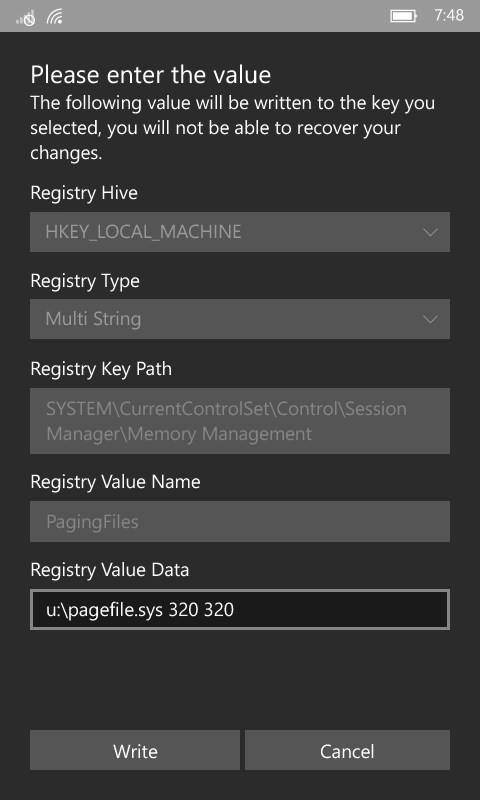480x800 pixels.
Task: Click the chevron on Registry Type combo box
Action: point(430,320)
